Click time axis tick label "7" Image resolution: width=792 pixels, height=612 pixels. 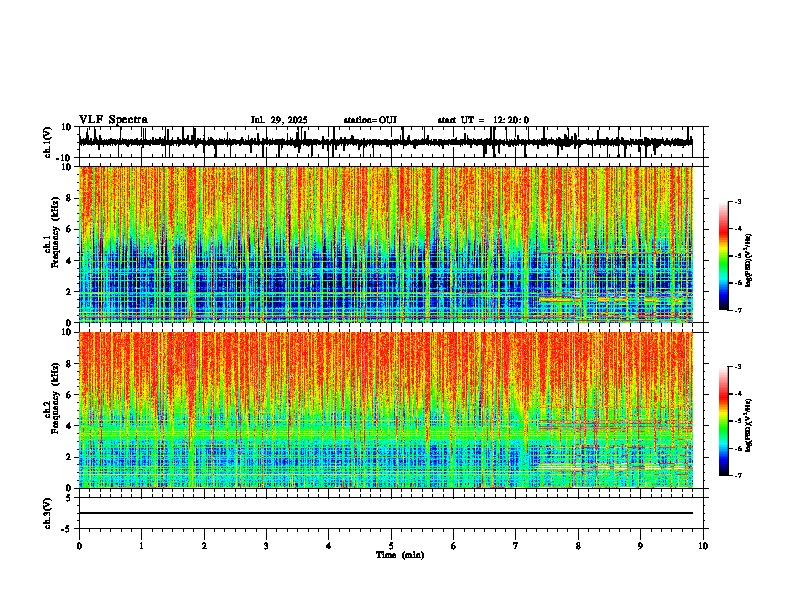click(x=516, y=546)
